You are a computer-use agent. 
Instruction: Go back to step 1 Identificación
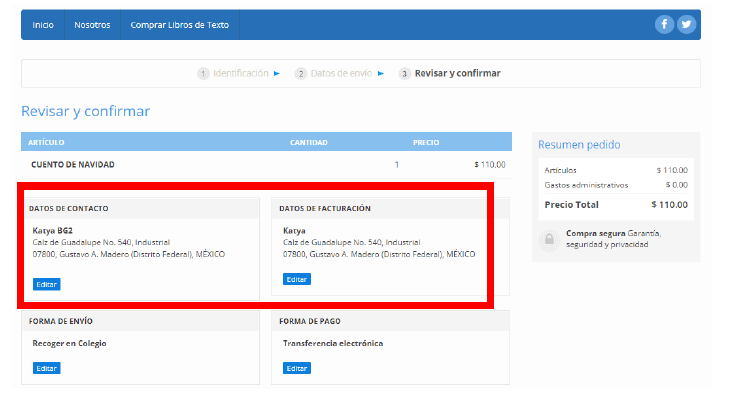[241, 73]
